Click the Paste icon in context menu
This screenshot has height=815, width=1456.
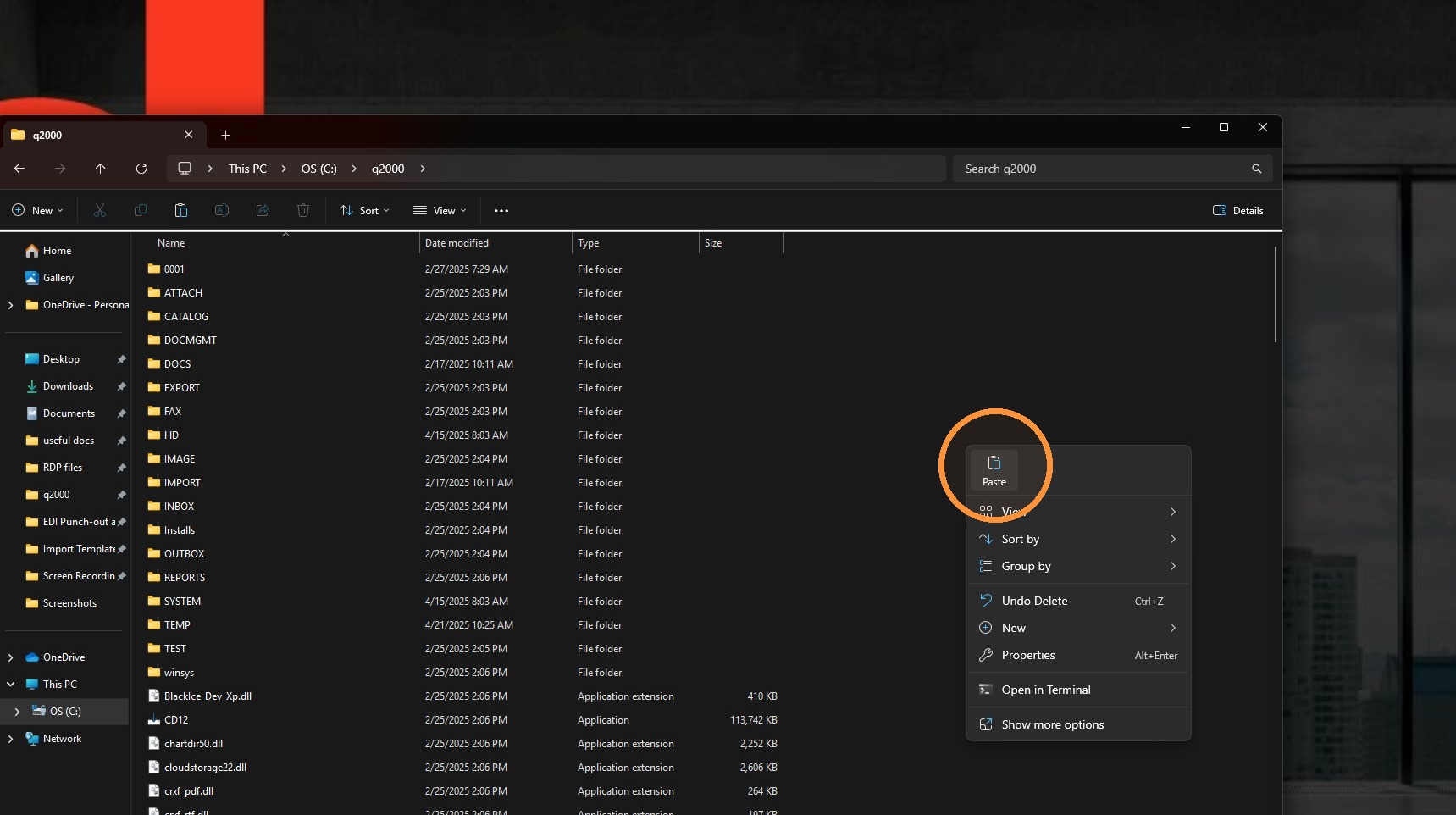[994, 470]
